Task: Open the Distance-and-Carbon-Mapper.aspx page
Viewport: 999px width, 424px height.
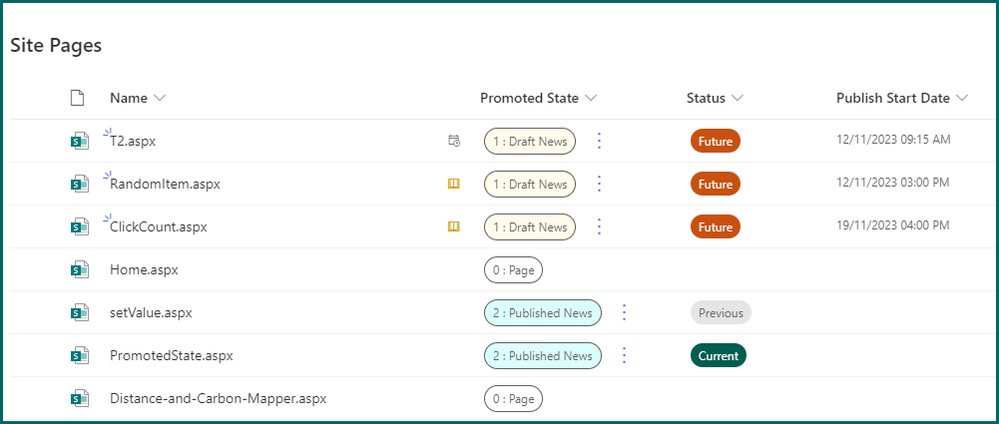Action: [218, 399]
